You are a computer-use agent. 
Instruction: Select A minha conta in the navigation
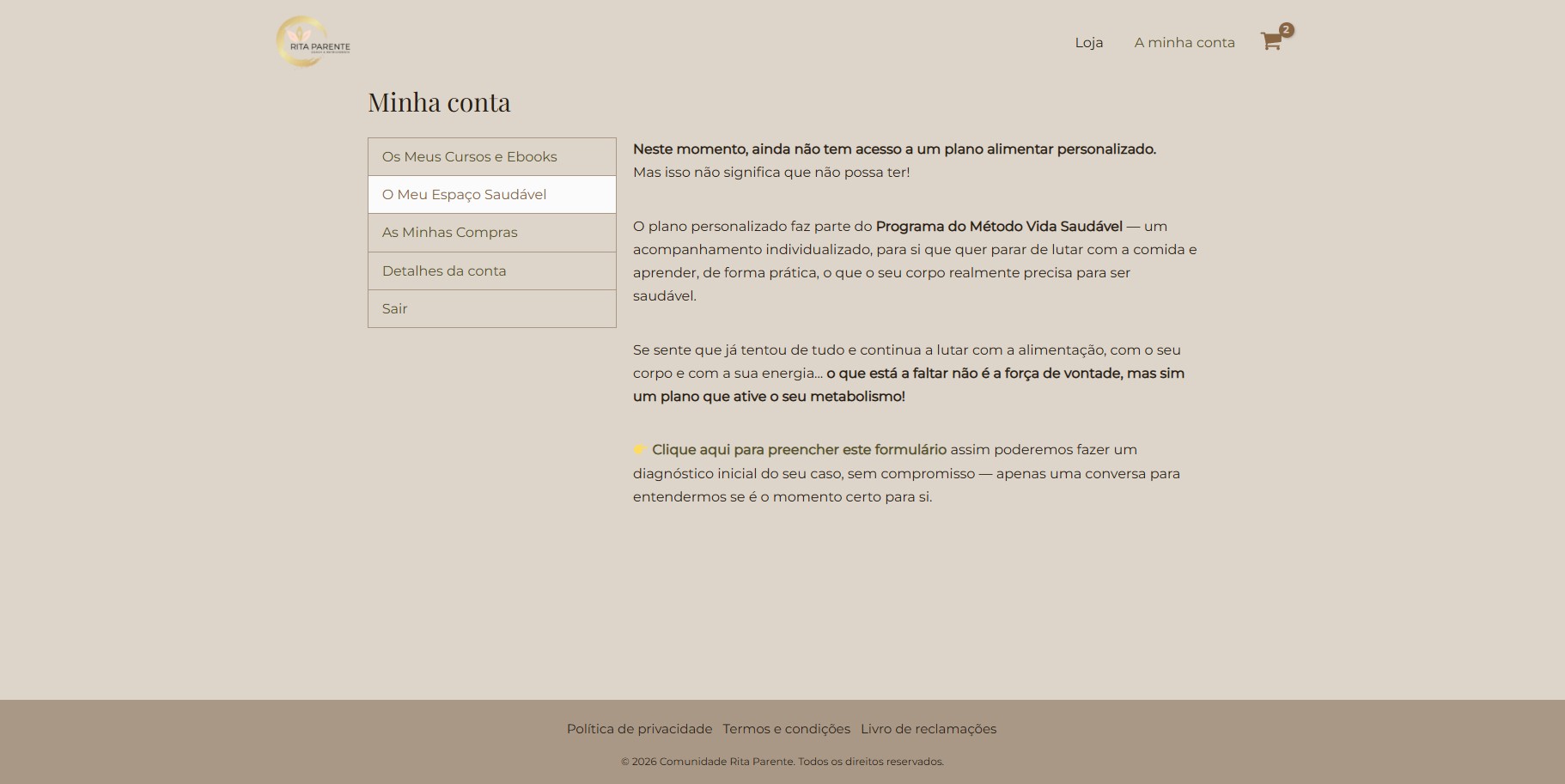(x=1184, y=41)
